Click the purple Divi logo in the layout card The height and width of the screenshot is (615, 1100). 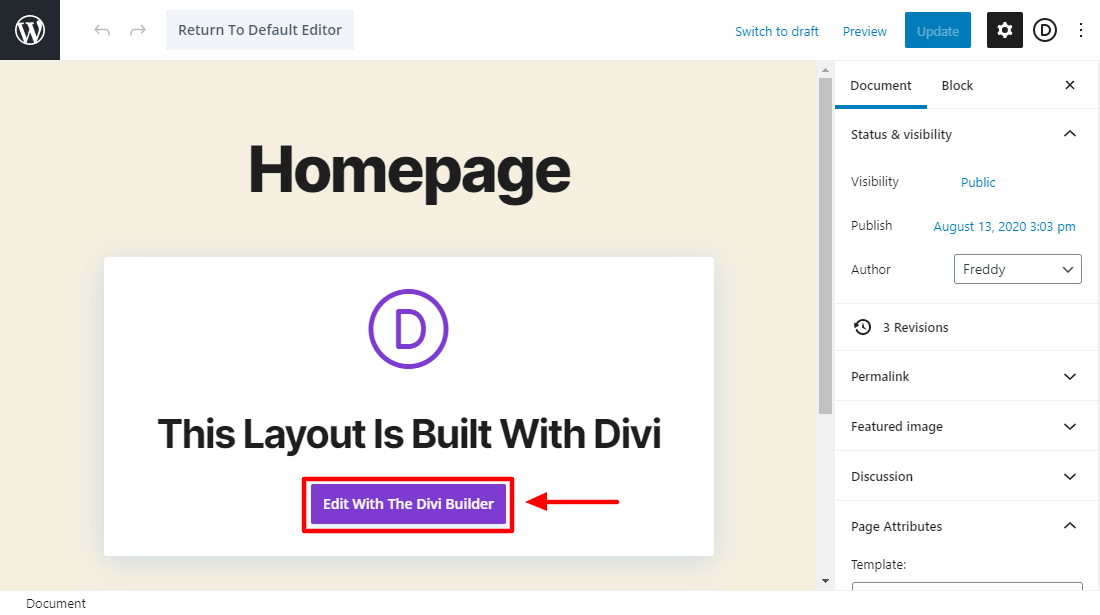coord(408,329)
